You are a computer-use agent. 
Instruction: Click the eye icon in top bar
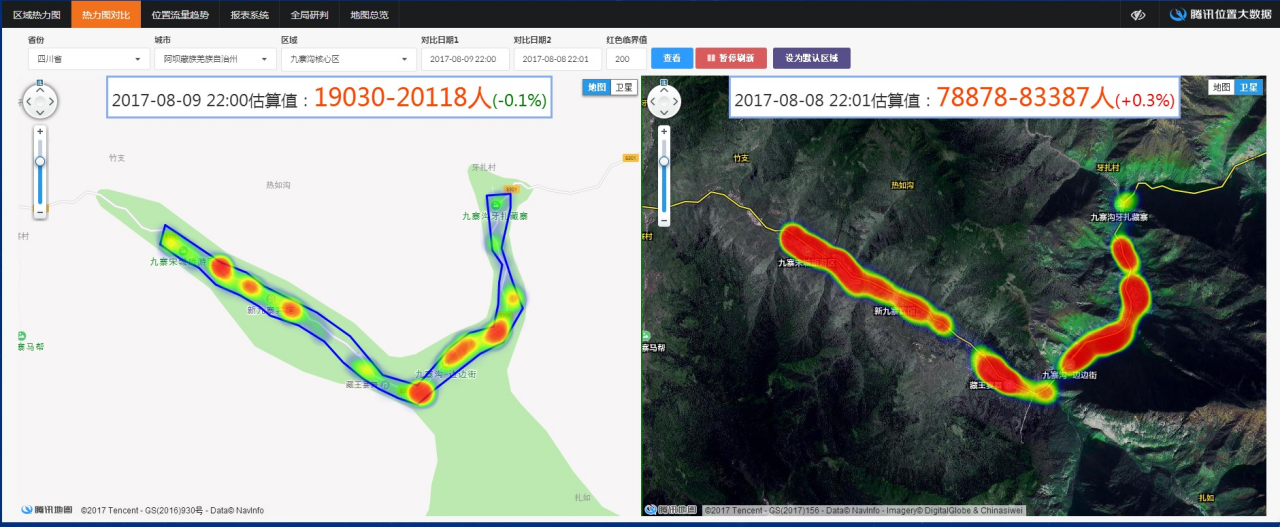pyautogui.click(x=1138, y=15)
